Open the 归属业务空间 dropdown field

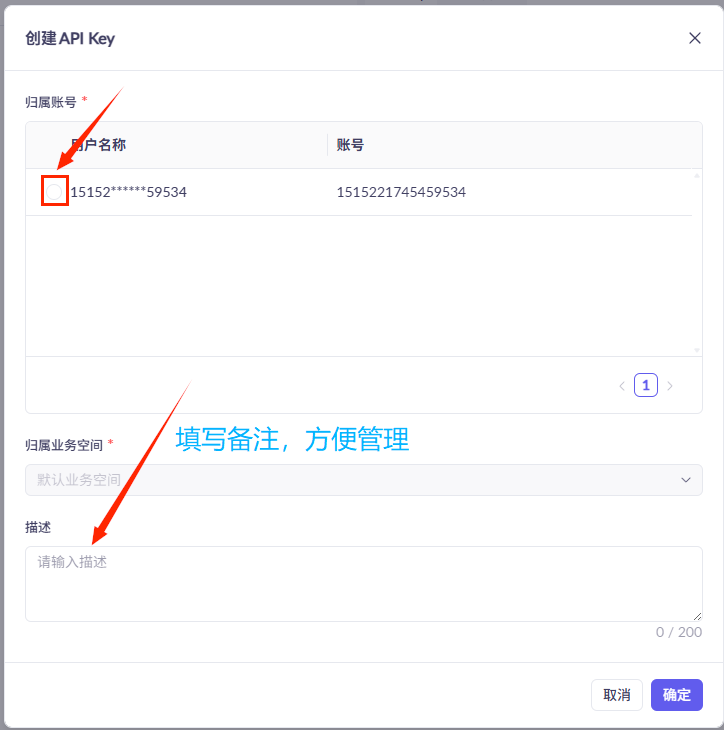coord(350,480)
